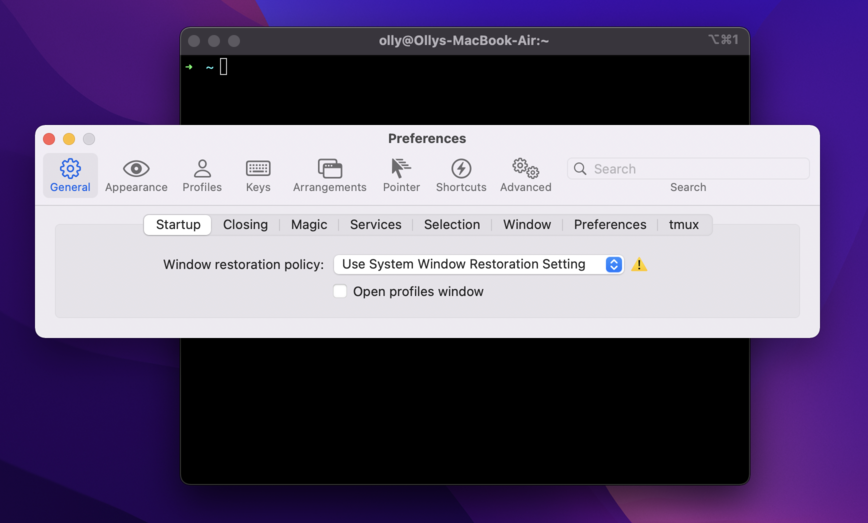The image size is (868, 523).
Task: Select the Startup tab
Action: point(178,225)
